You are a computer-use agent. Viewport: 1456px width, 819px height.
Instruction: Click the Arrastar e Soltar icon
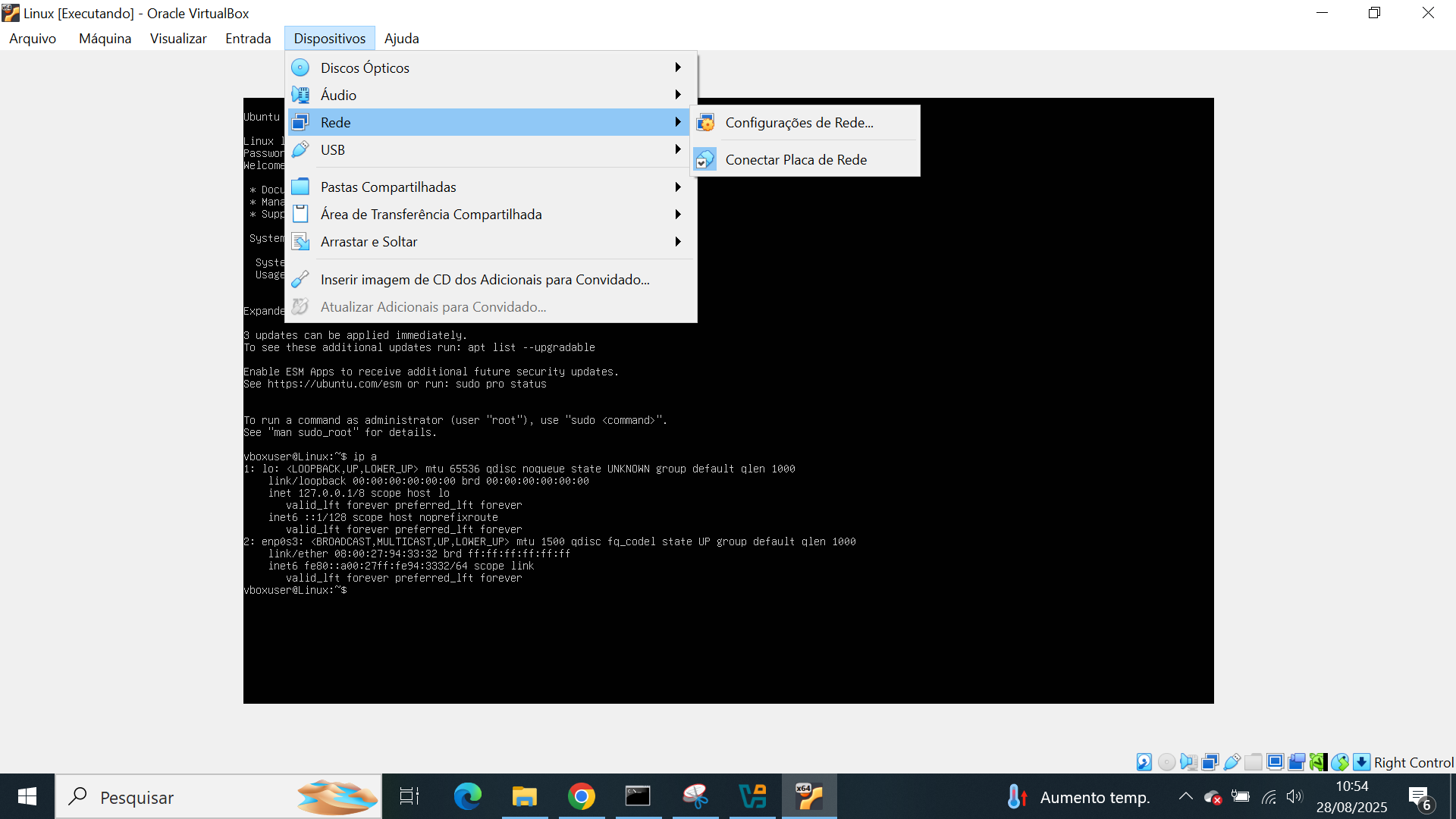tap(300, 241)
